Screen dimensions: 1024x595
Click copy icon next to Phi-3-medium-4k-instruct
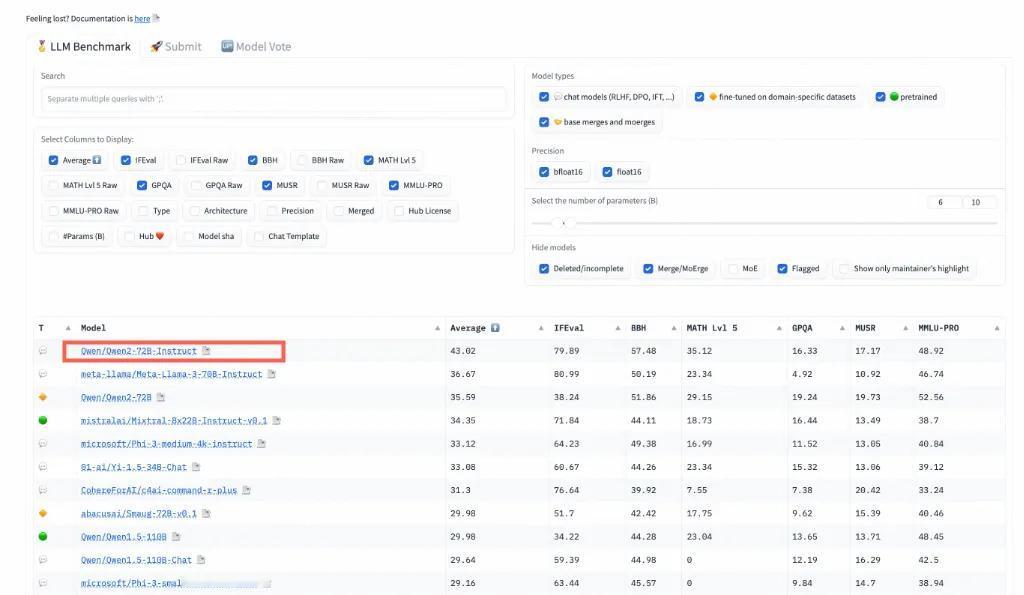pos(262,444)
